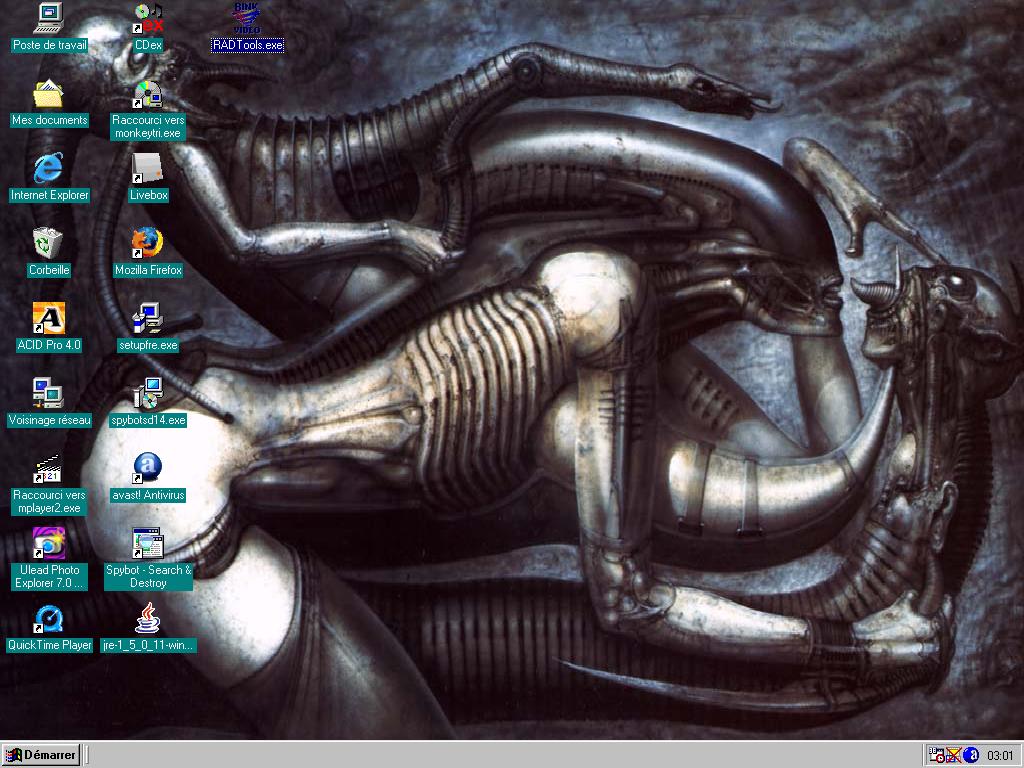Click the spybotsd14.exe installer icon
The width and height of the screenshot is (1024, 768).
point(148,394)
